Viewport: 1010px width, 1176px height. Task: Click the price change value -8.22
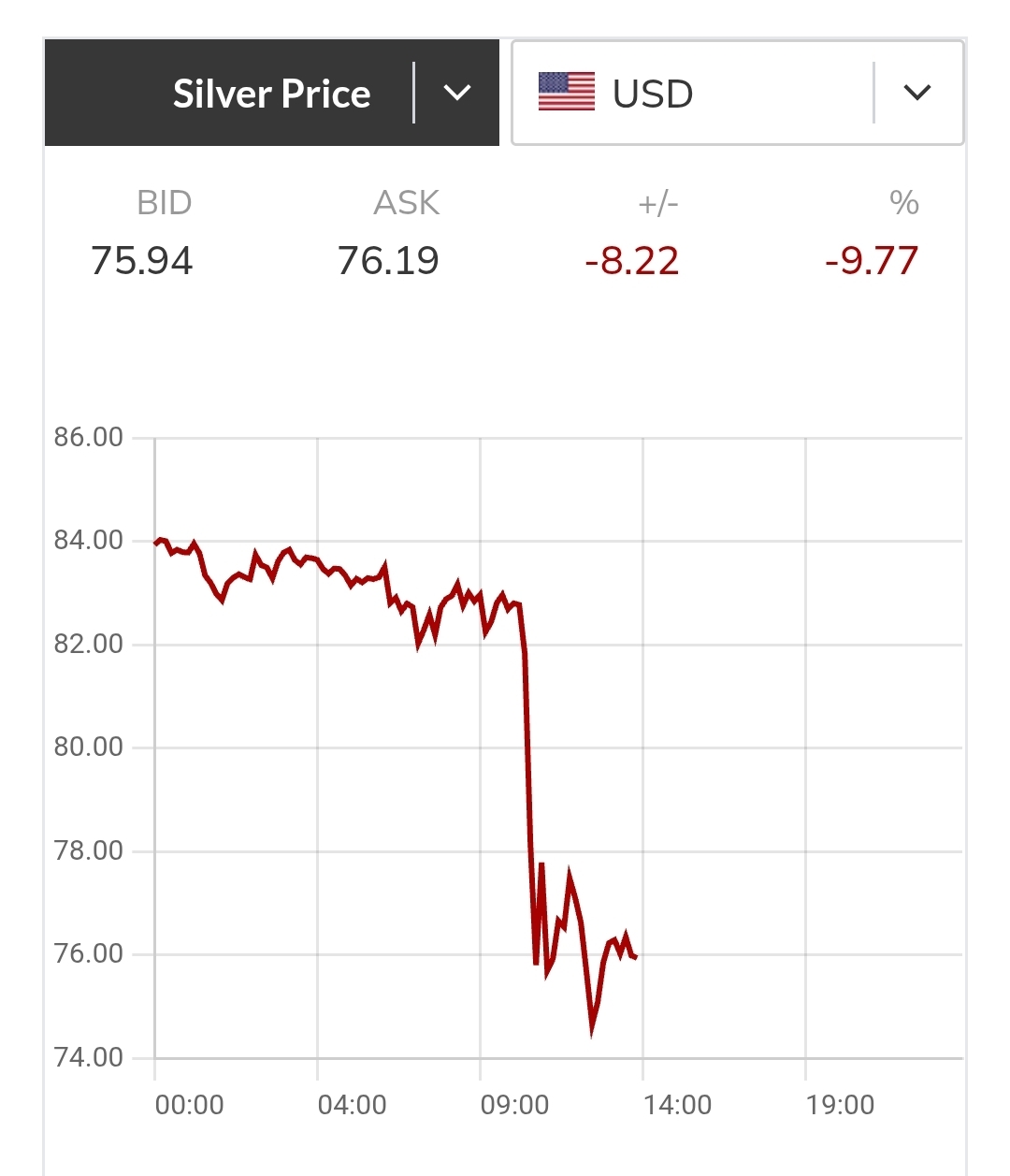(x=631, y=260)
